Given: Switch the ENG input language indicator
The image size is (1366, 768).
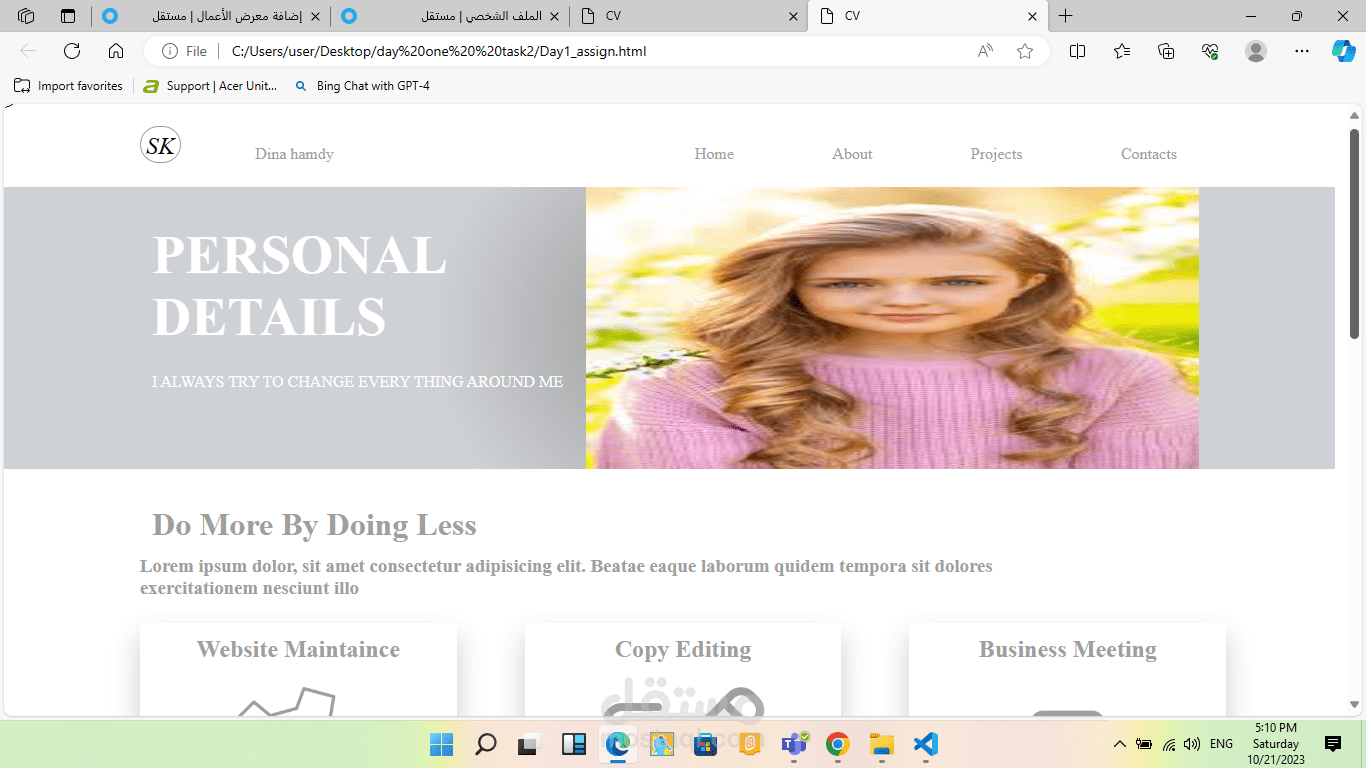Looking at the screenshot, I should pyautogui.click(x=1221, y=744).
